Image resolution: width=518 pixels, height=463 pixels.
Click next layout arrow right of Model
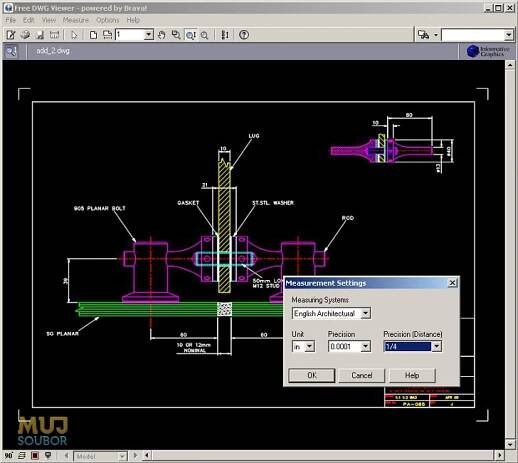[135, 455]
